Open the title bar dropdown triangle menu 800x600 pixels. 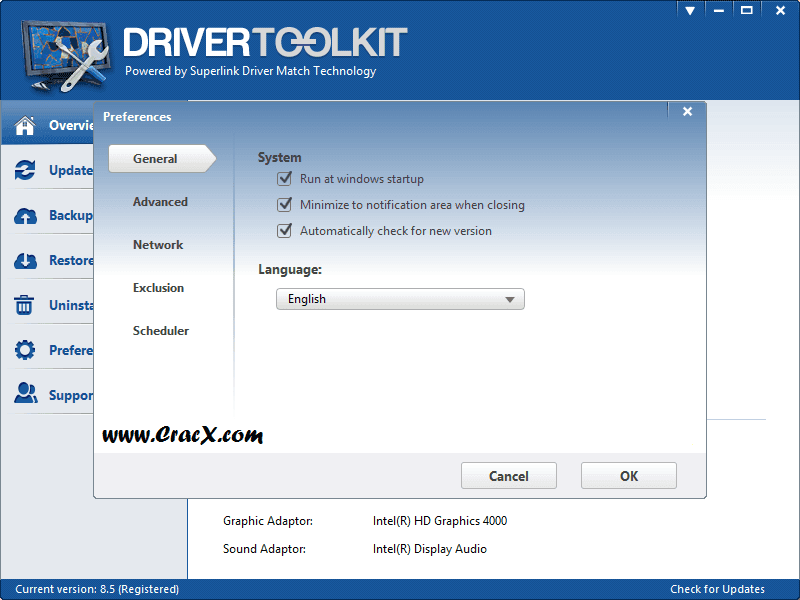click(x=690, y=10)
